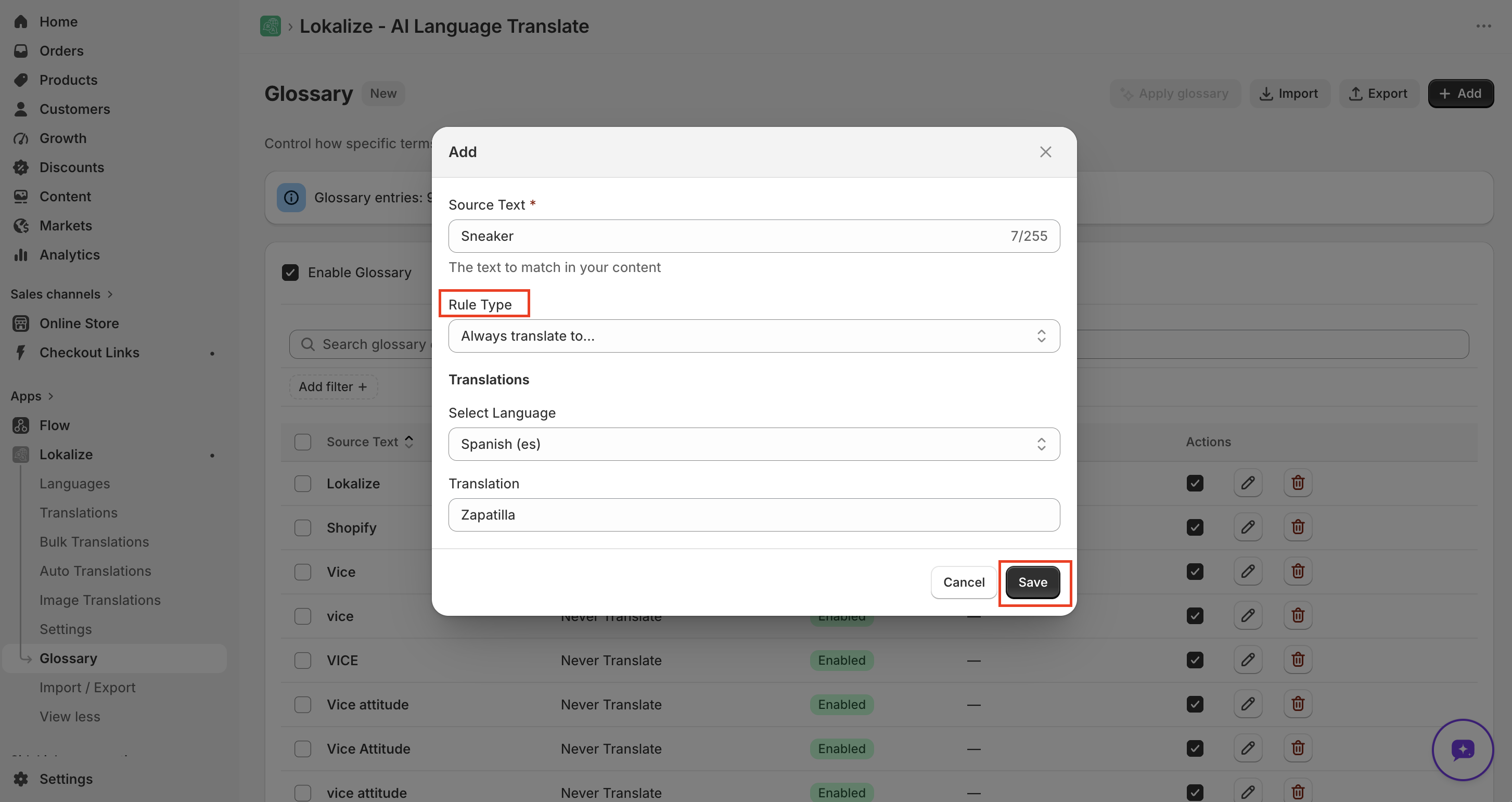This screenshot has height=802, width=1512.
Task: Expand the Sales channels section
Action: [x=61, y=294]
